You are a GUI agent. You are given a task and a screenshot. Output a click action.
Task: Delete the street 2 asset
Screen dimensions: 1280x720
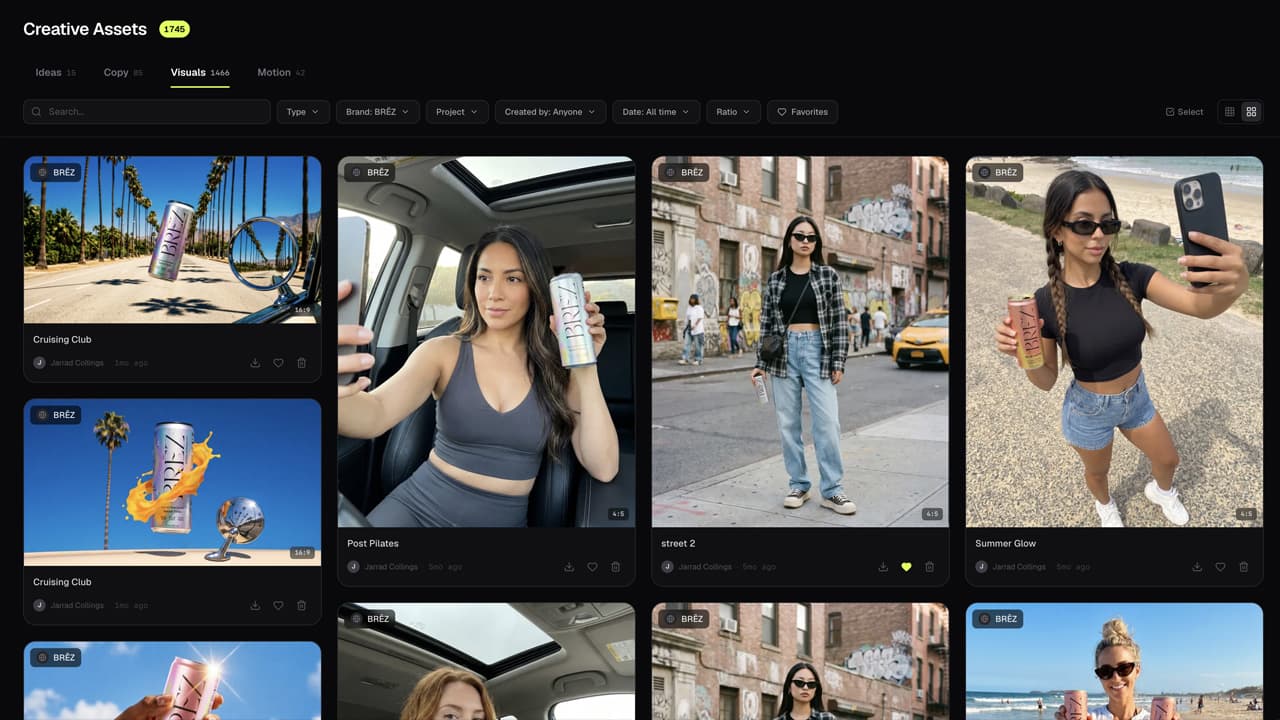(930, 567)
